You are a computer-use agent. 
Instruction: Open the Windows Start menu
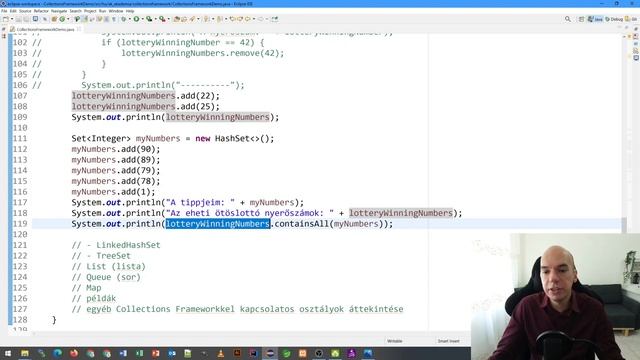(8, 353)
